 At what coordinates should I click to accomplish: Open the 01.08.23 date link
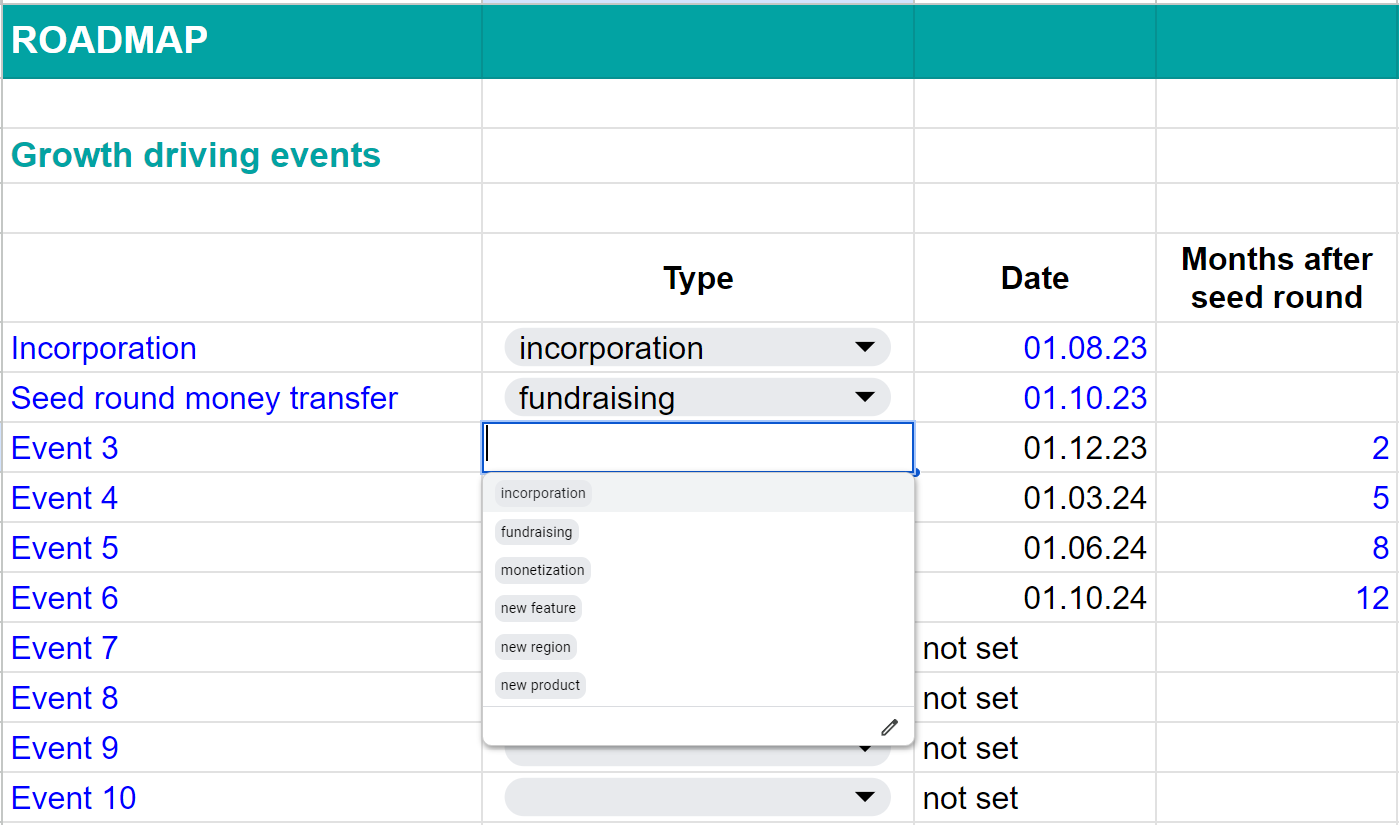click(x=1085, y=347)
